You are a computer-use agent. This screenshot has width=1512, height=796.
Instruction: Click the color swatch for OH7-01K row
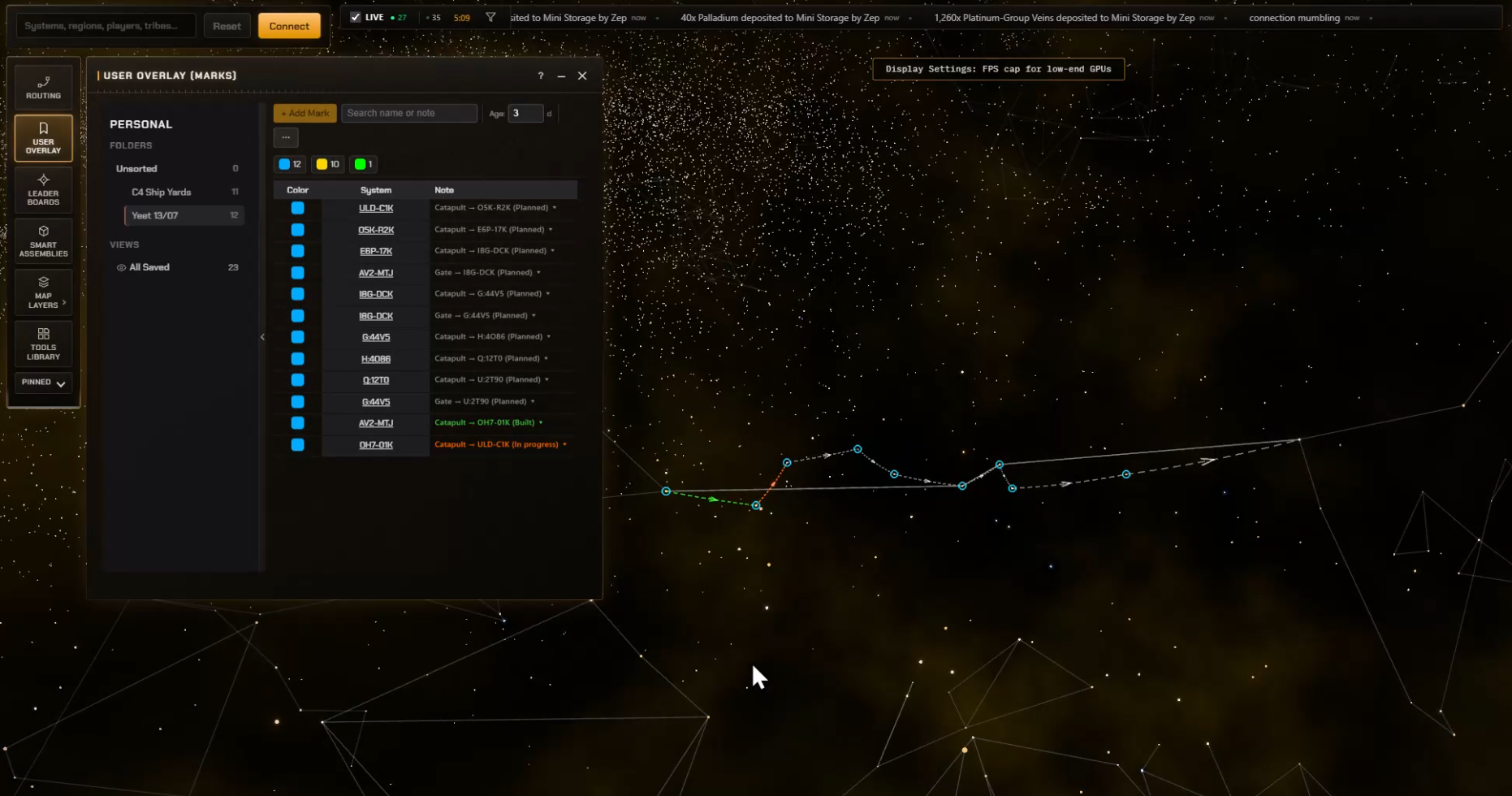pos(298,445)
